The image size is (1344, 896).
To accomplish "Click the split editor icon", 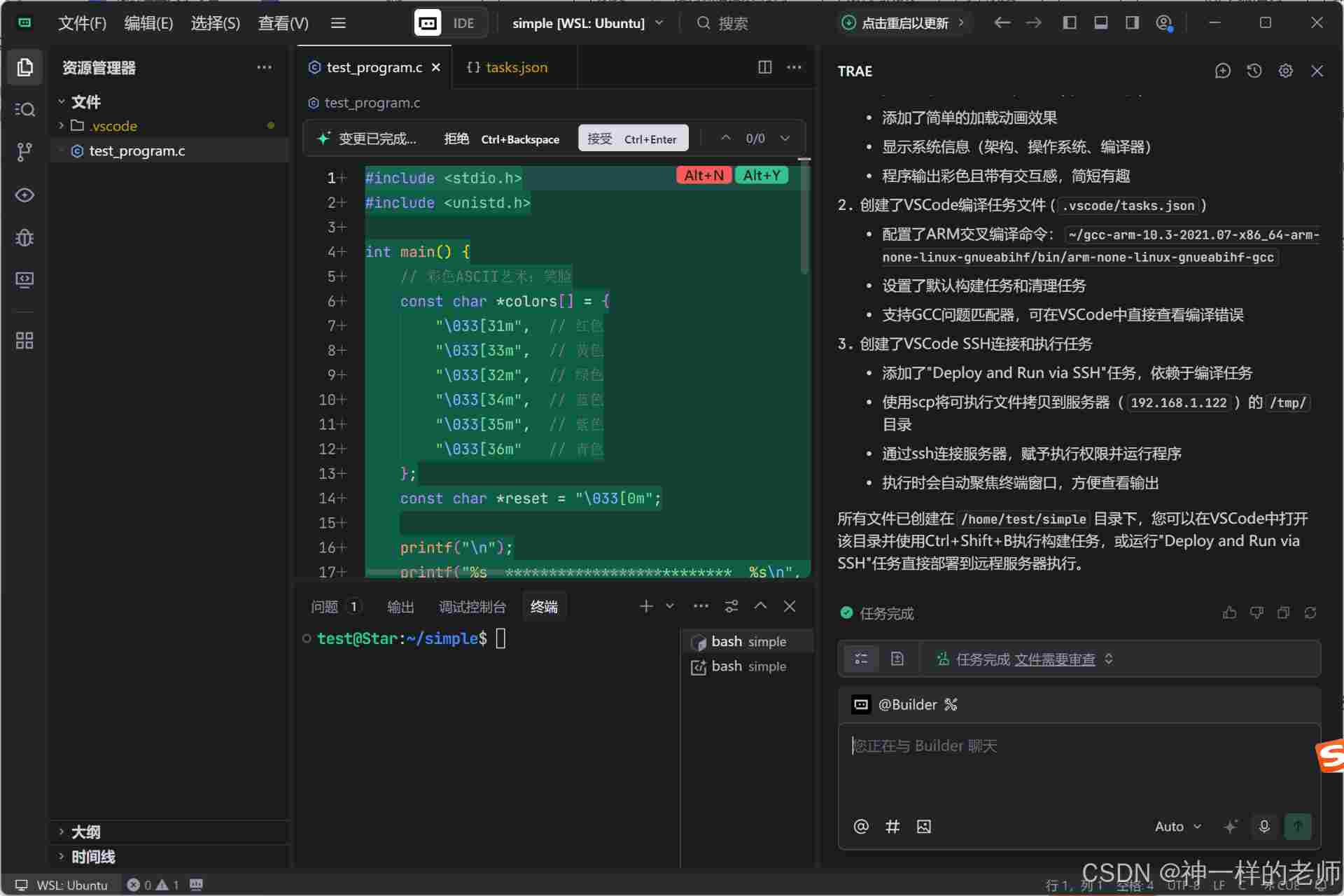I will [x=764, y=67].
